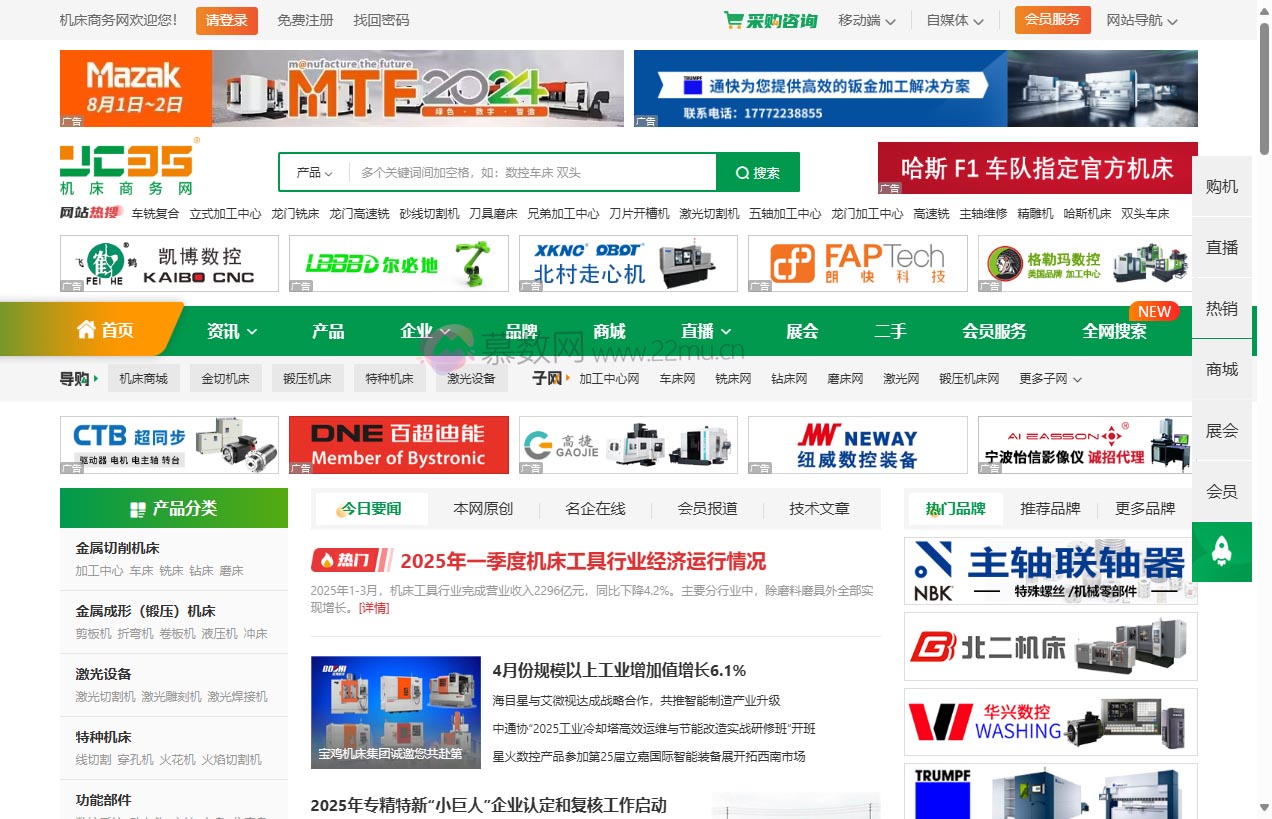The height and width of the screenshot is (819, 1272).
Task: Click the 采购咨询 shopping cart icon
Action: [x=736, y=19]
